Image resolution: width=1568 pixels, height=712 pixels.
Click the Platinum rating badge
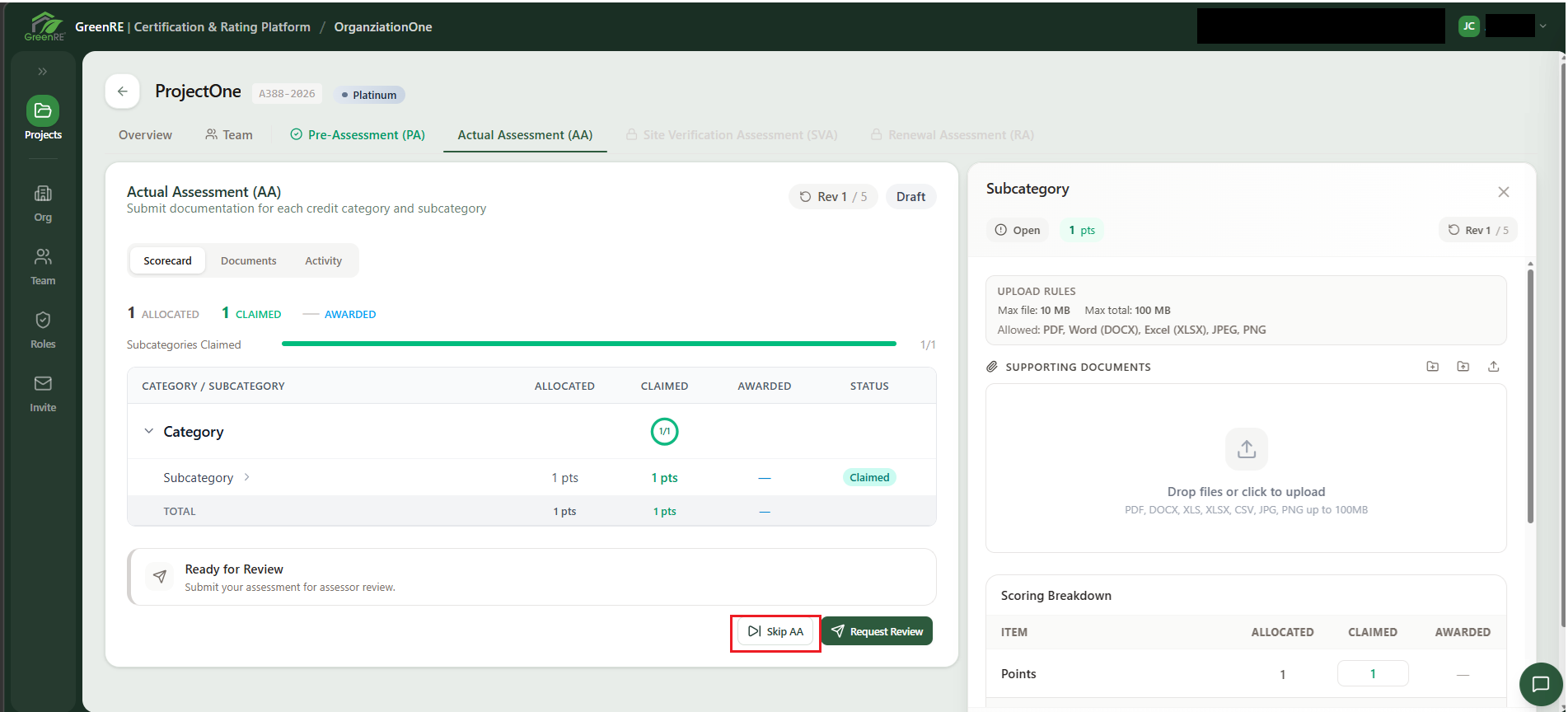369,95
